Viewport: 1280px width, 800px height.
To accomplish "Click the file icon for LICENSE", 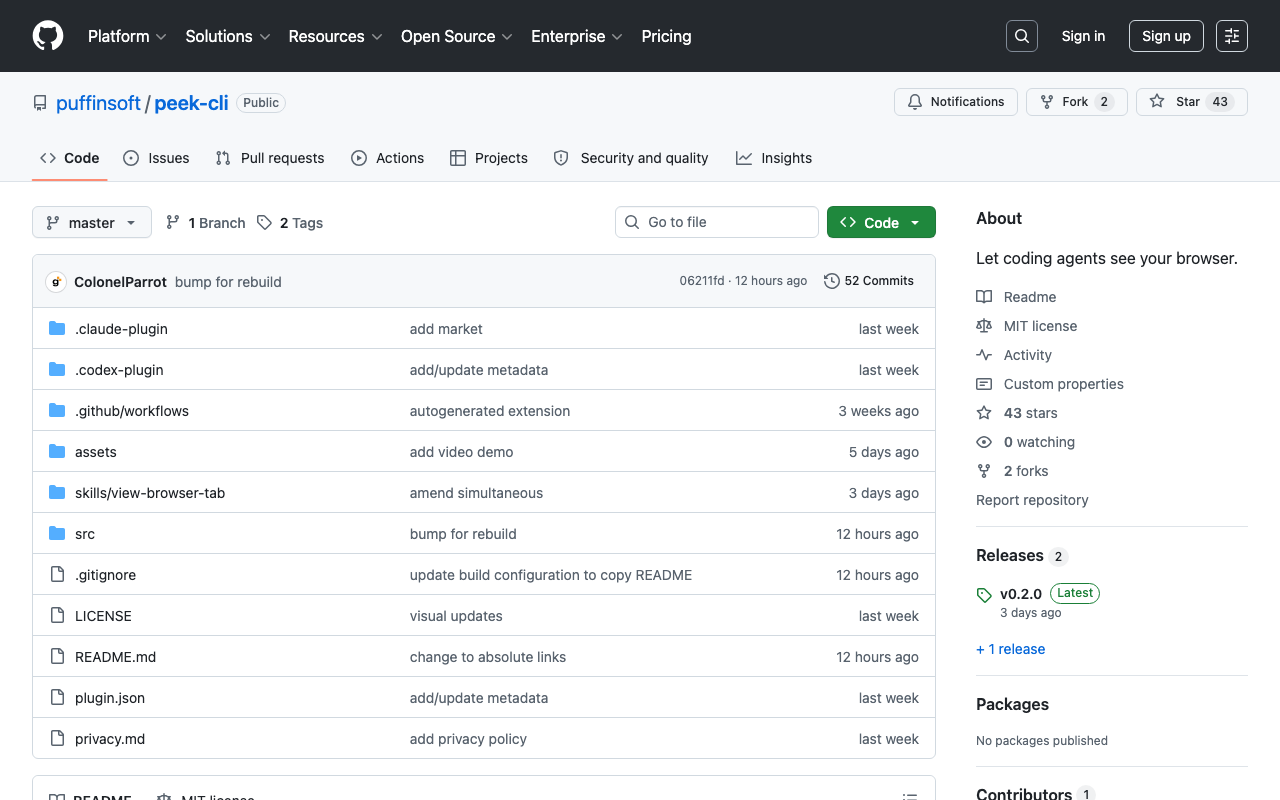I will point(57,616).
